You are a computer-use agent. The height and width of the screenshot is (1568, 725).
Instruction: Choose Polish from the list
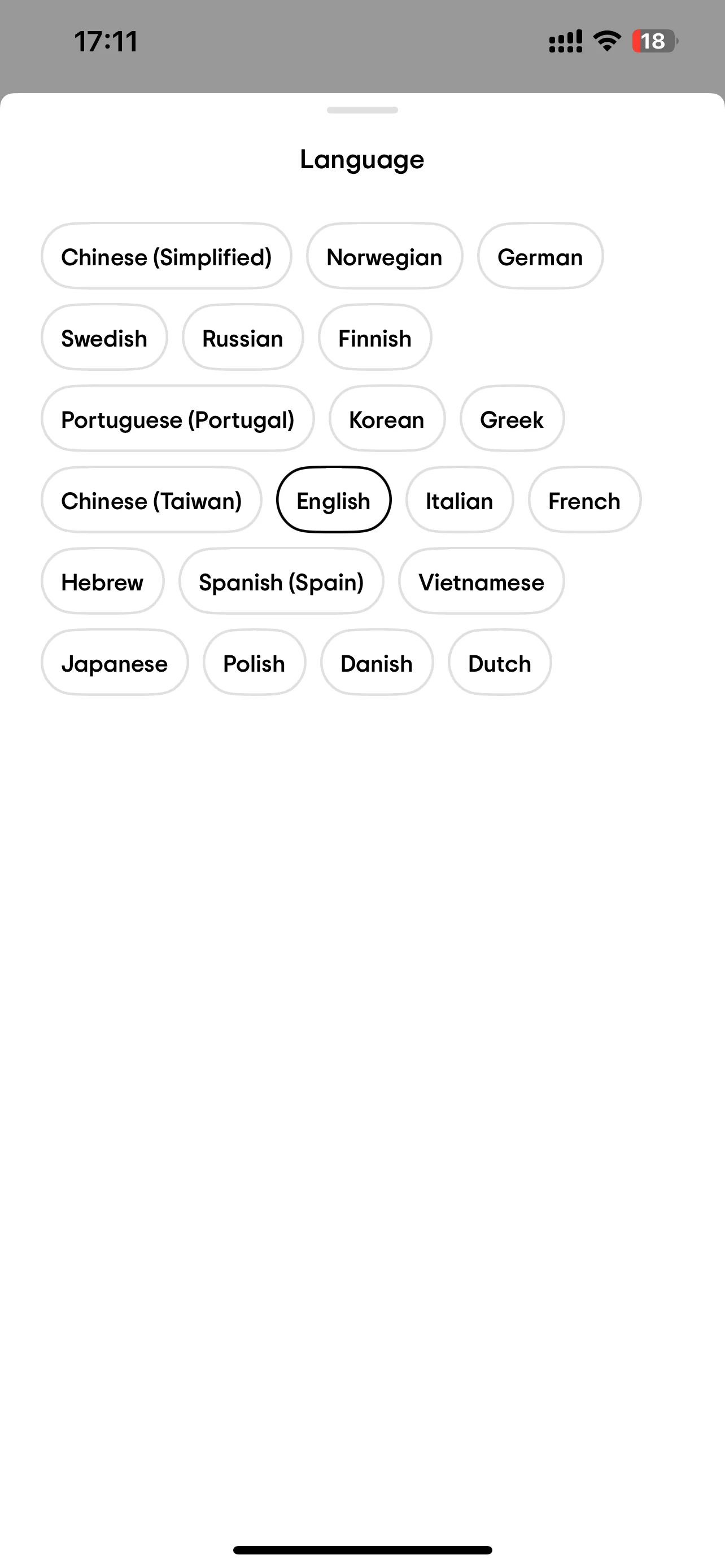click(255, 663)
